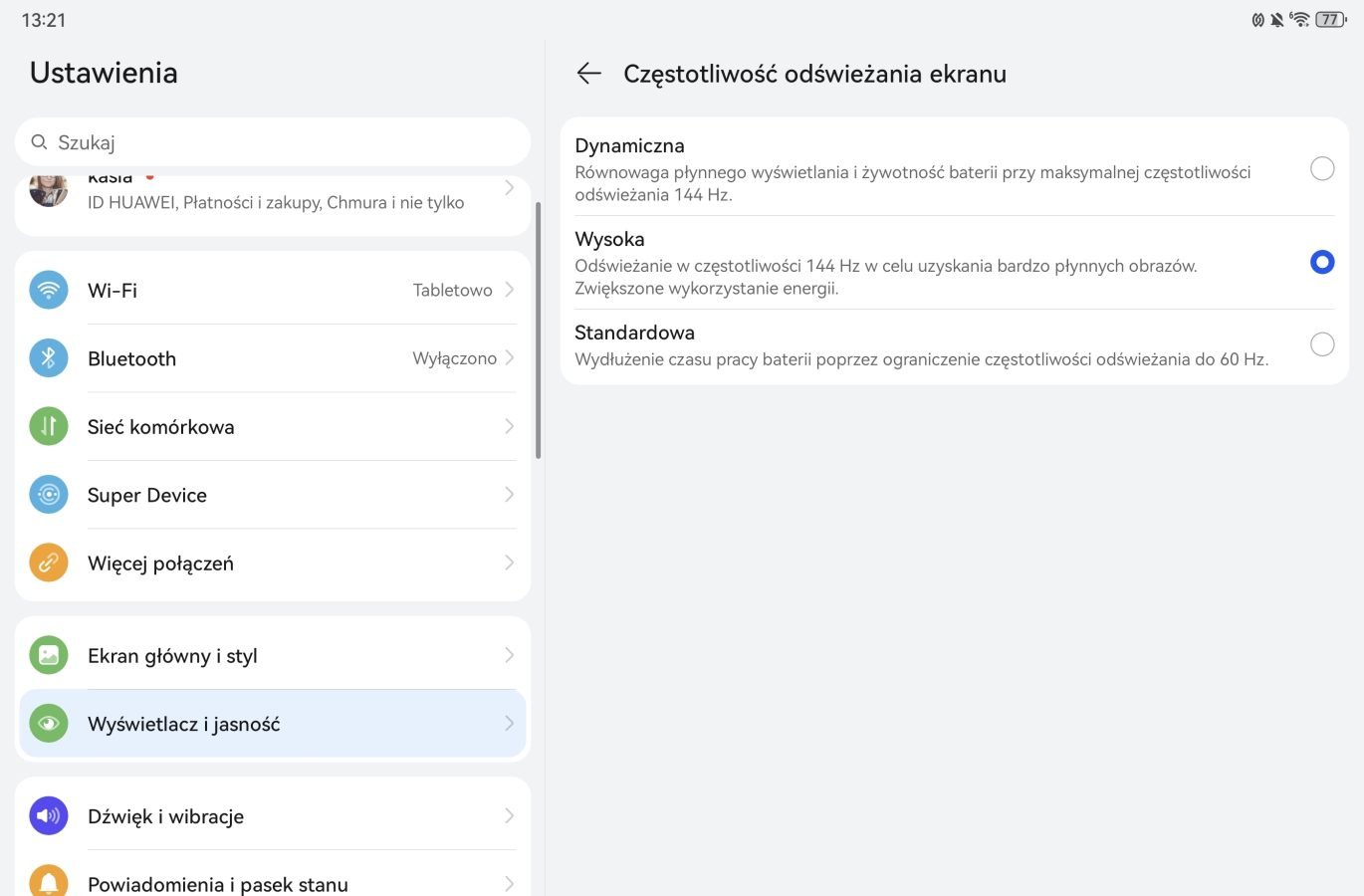Open the Super Device menu entry
1364x896 pixels.
coord(273,494)
